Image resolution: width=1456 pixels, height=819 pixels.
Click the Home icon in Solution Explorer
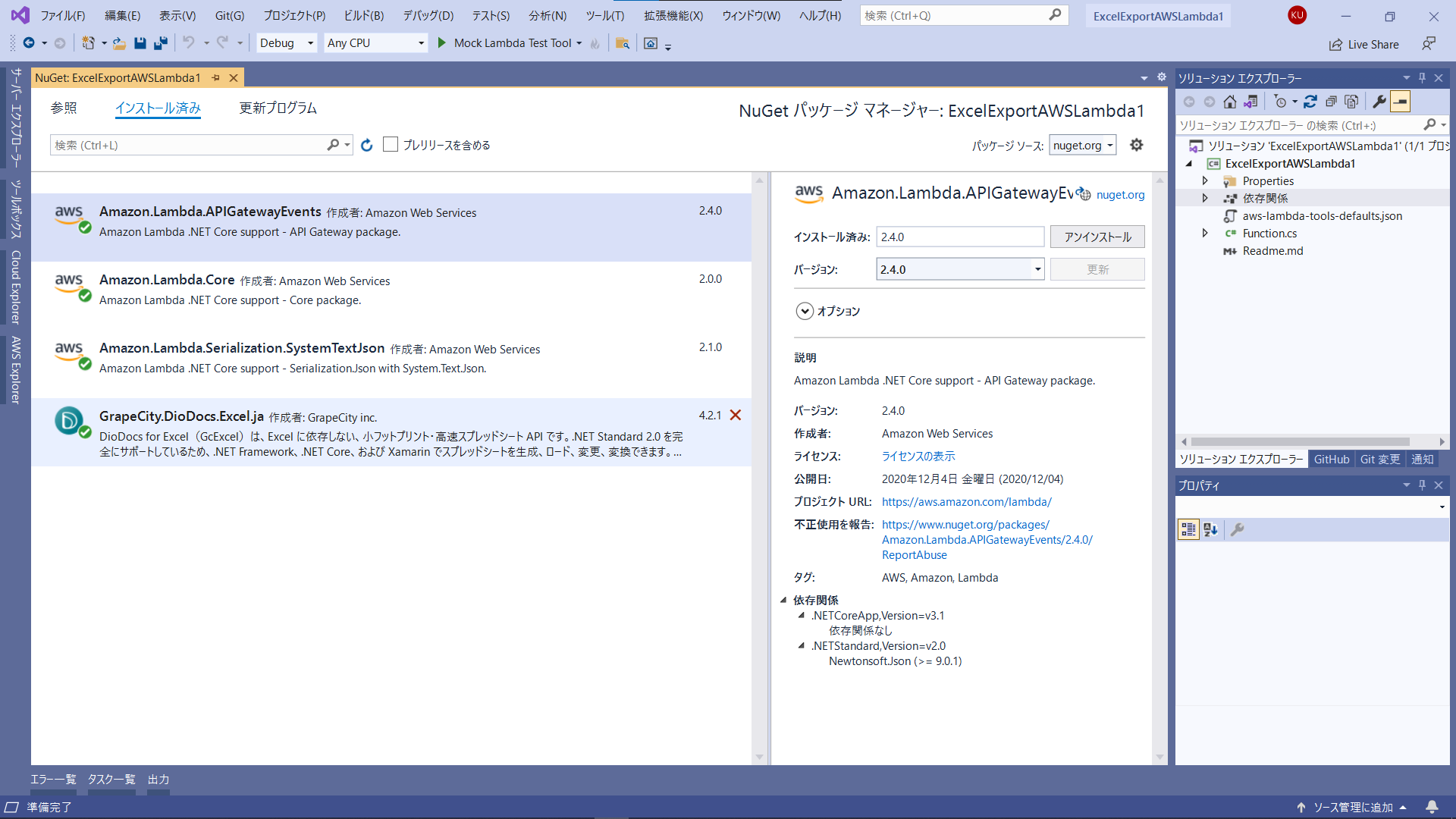1230,102
